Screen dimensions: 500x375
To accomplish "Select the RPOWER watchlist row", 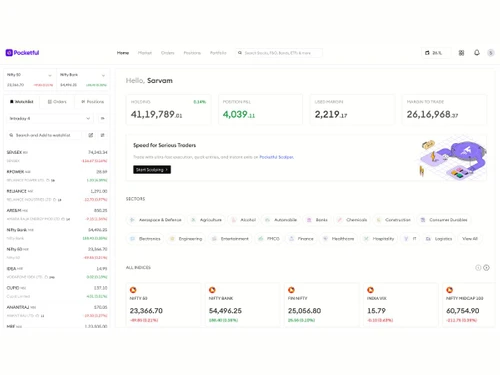I will (x=57, y=176).
